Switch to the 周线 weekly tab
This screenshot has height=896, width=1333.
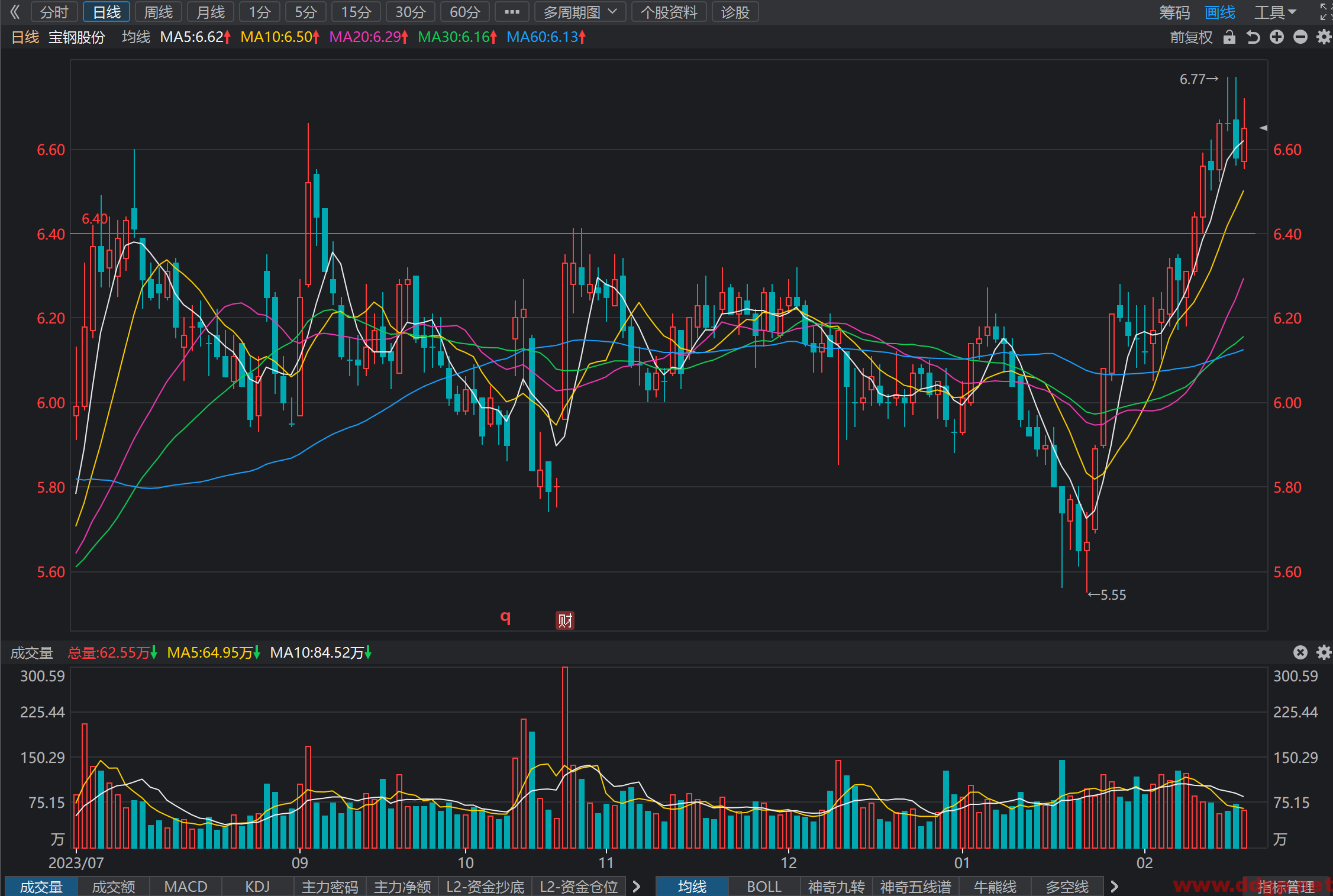tap(159, 12)
